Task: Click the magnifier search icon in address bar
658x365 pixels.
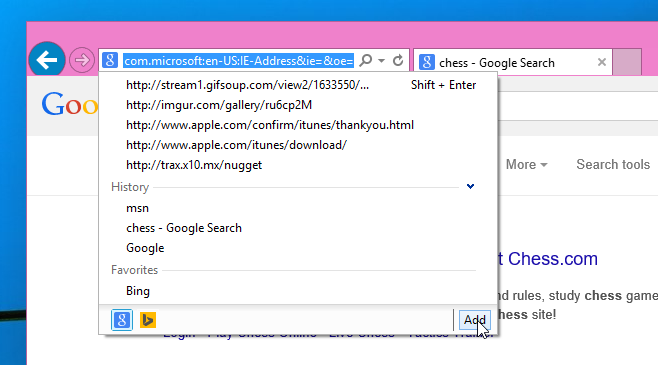Action: coord(366,60)
